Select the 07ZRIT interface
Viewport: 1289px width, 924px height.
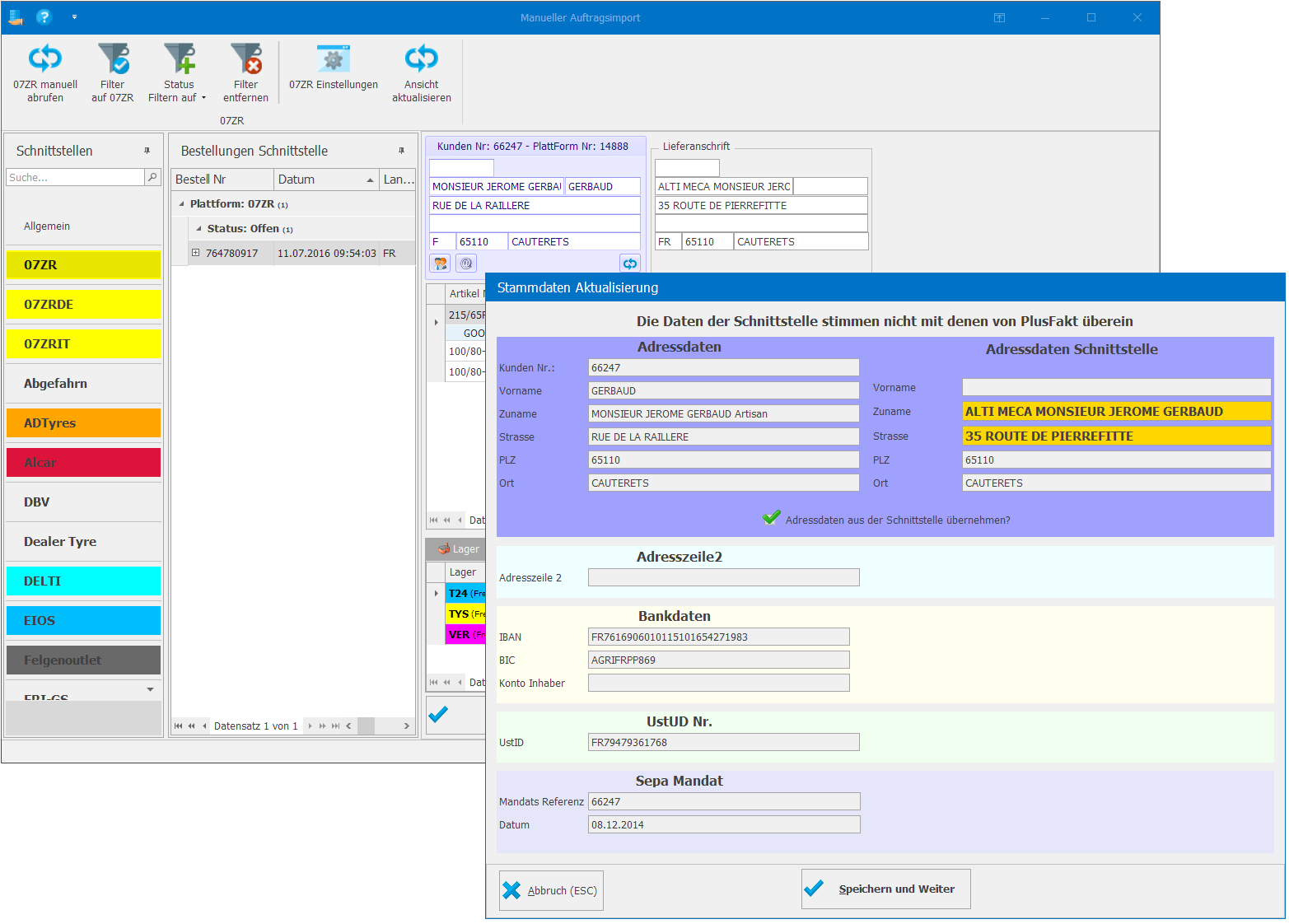83,343
